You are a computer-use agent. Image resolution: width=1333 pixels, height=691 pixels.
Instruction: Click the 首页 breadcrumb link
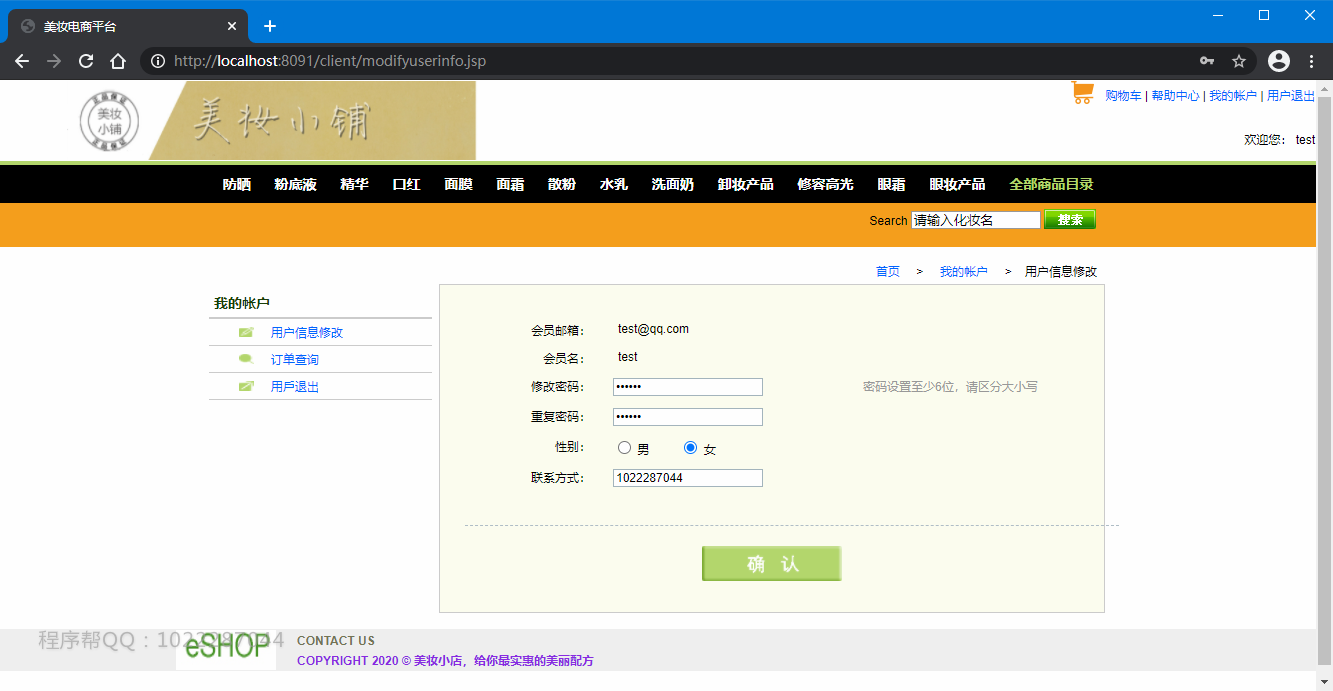(886, 270)
